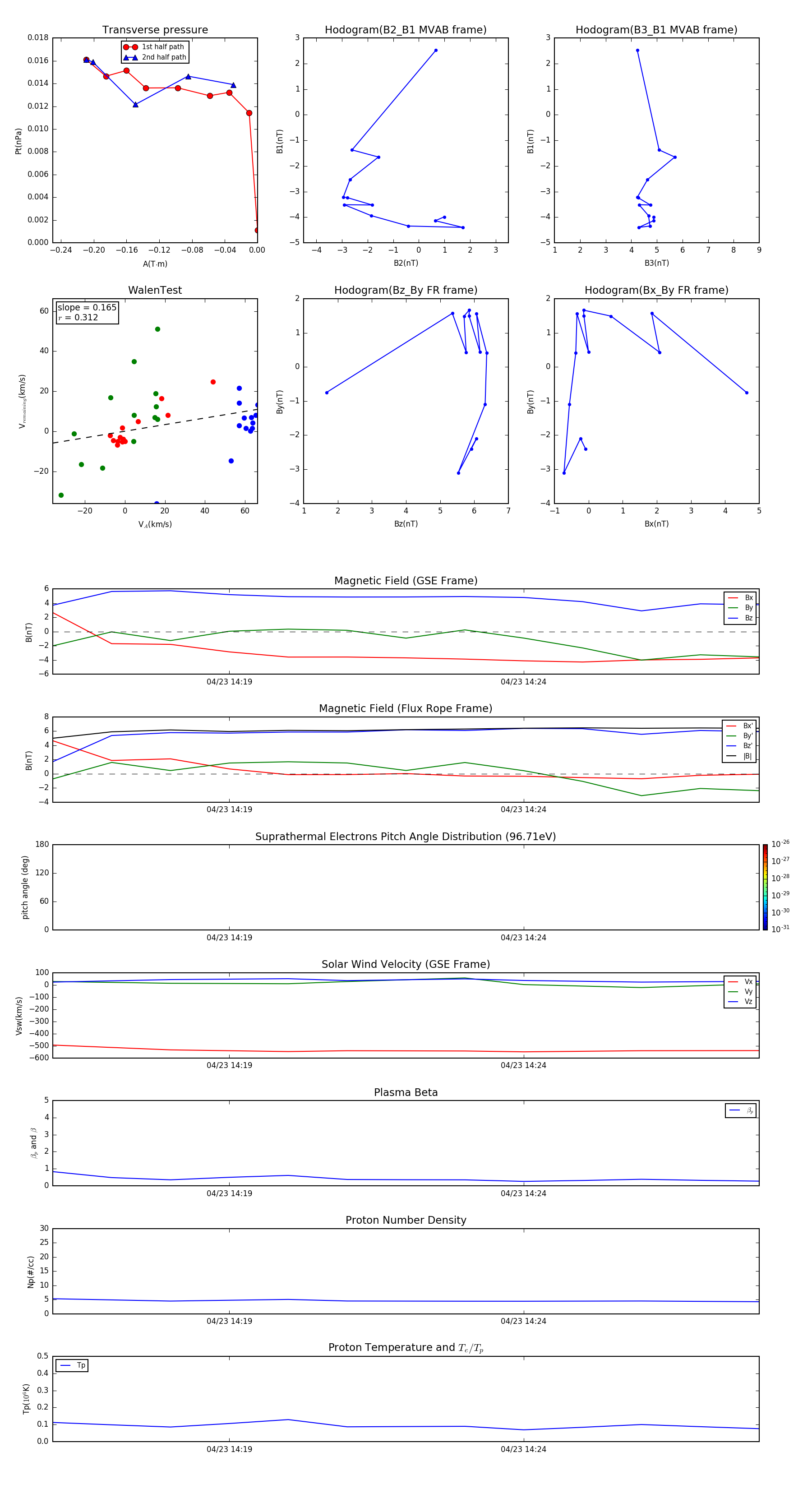812x1489 pixels.
Task: Click the "Hodogram(B2_B1 MVAB frame)" title
Action: (x=406, y=29)
